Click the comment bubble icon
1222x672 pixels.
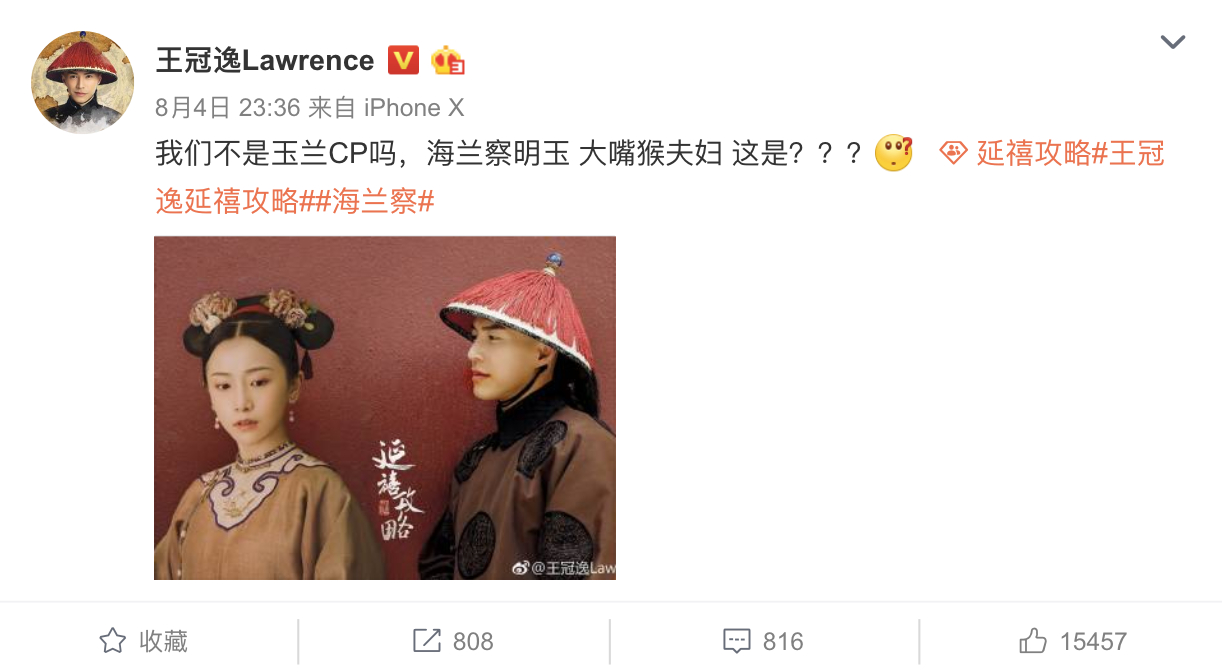click(737, 641)
